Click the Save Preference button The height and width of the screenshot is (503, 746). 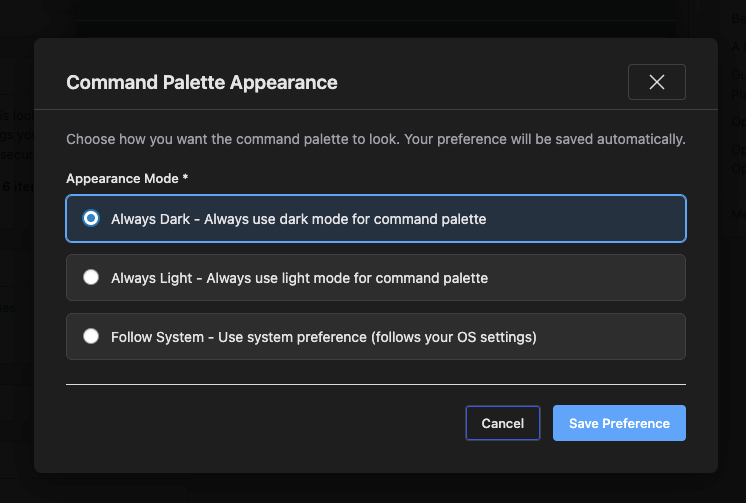coord(619,423)
